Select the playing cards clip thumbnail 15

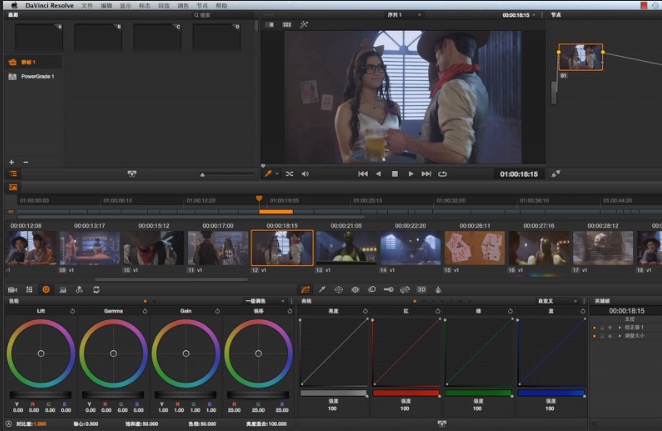click(x=475, y=248)
